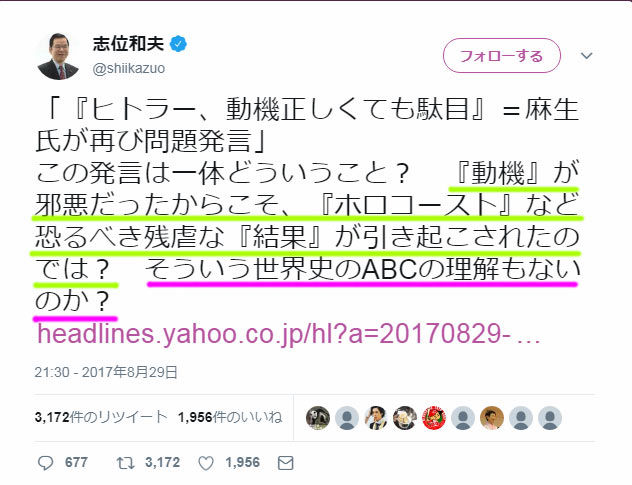
Task: Like the tweet with heart icon
Action: click(x=206, y=463)
